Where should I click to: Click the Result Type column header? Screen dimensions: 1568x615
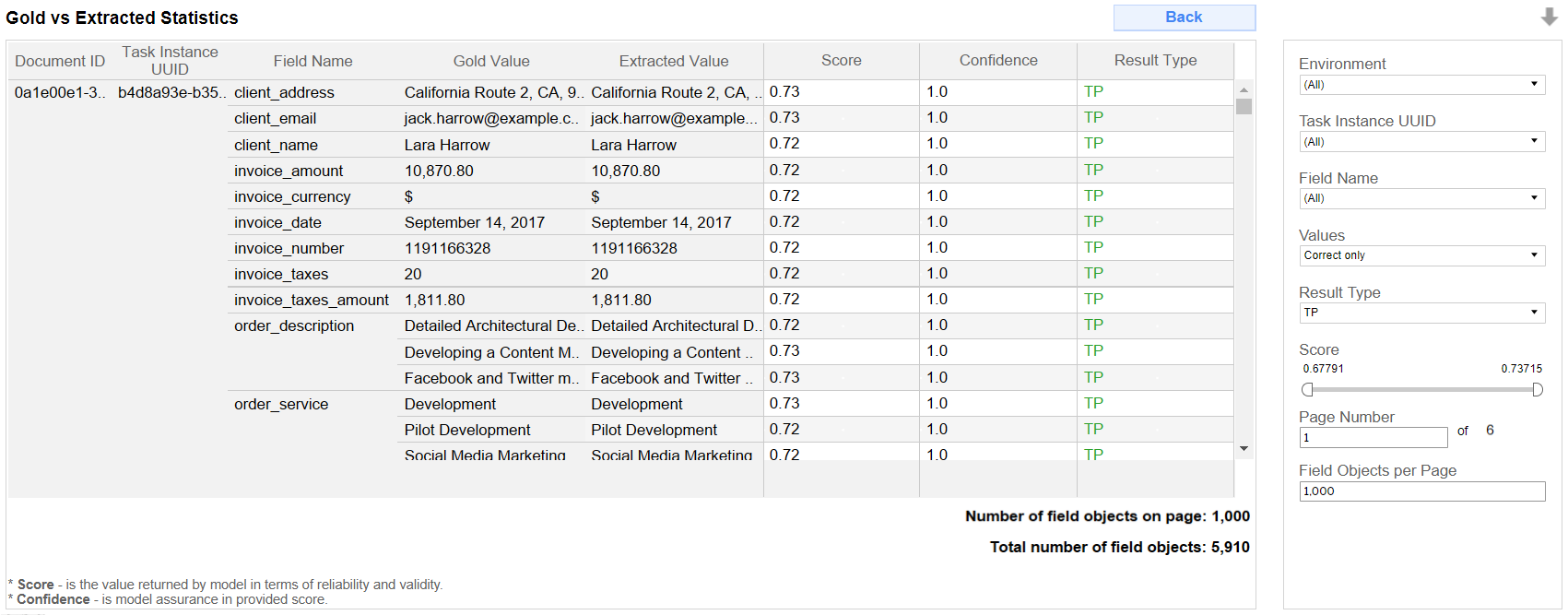(x=1155, y=61)
